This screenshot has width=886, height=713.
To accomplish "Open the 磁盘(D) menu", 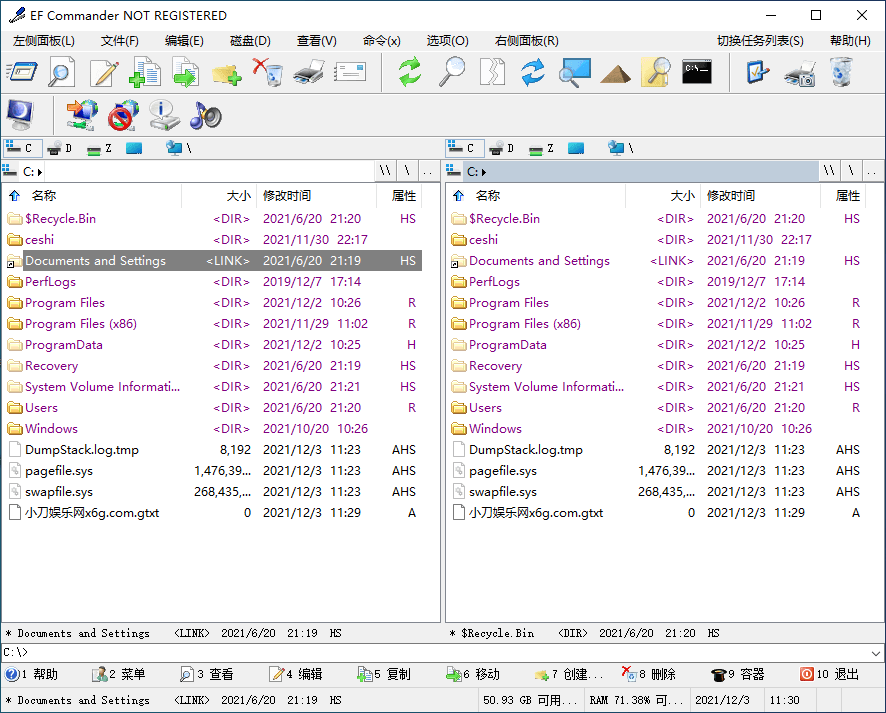I will [x=248, y=41].
